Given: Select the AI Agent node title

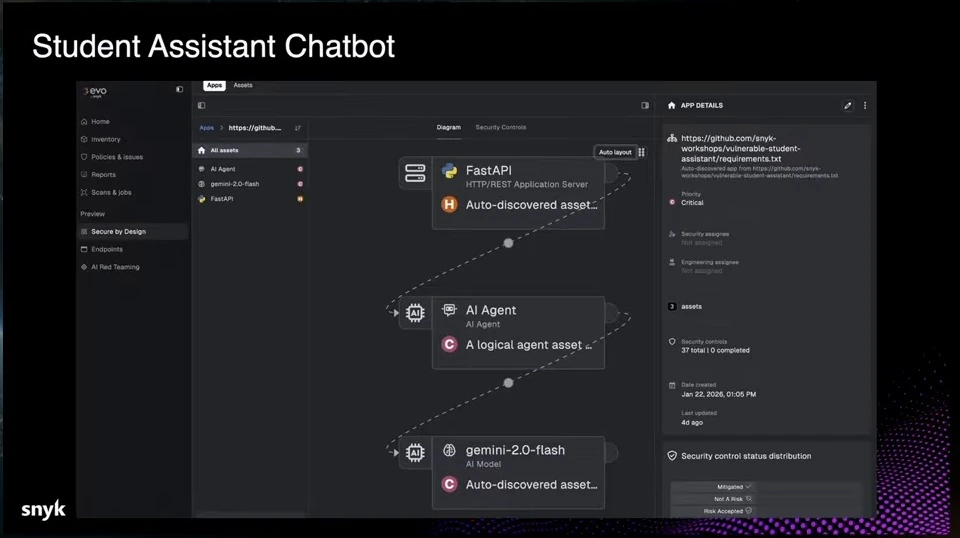Looking at the screenshot, I should coord(490,310).
